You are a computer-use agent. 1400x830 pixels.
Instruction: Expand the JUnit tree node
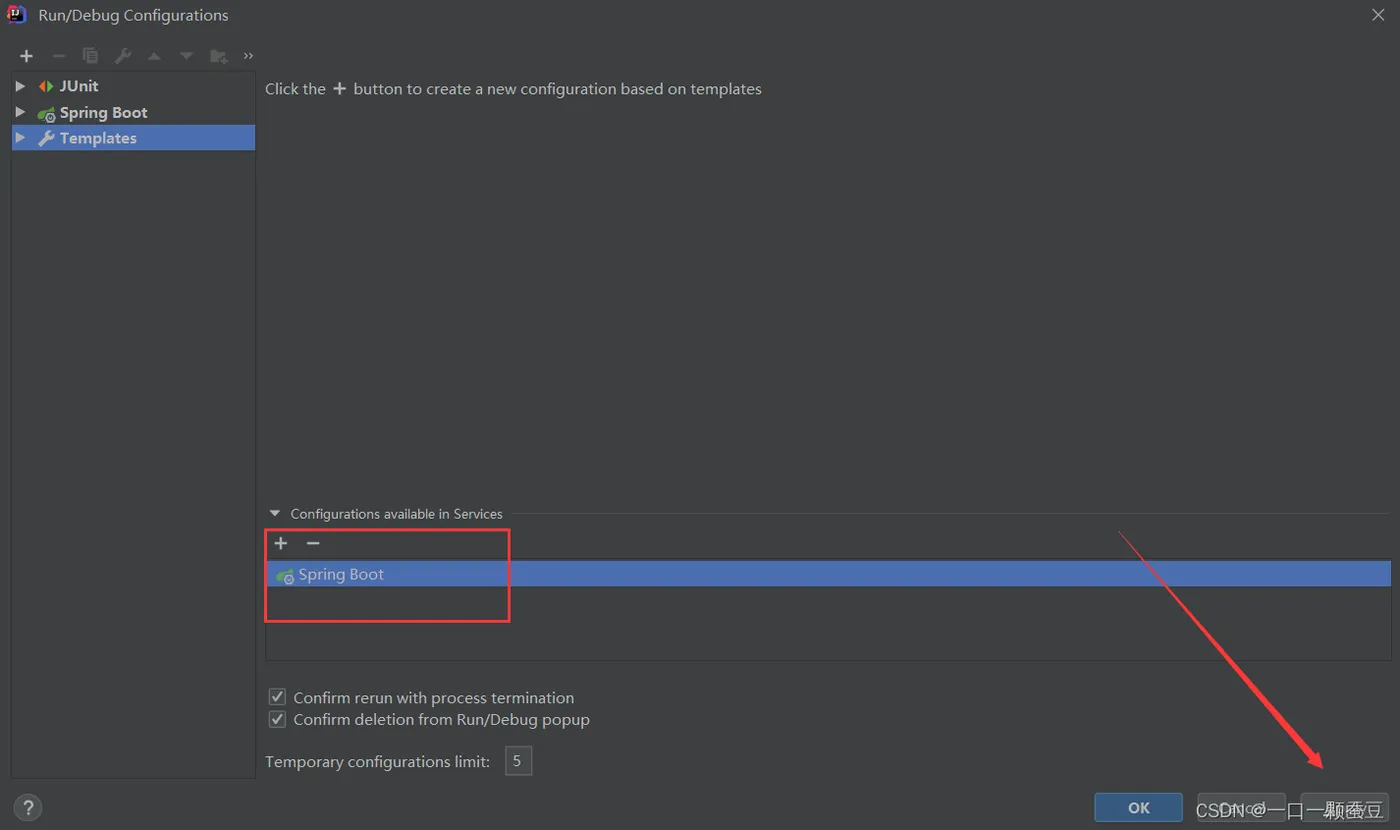[x=20, y=86]
